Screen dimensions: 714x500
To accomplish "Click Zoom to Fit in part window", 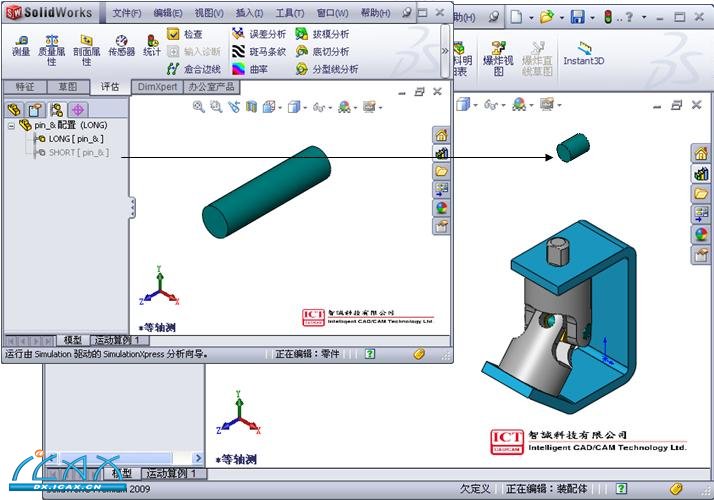I will [x=199, y=107].
